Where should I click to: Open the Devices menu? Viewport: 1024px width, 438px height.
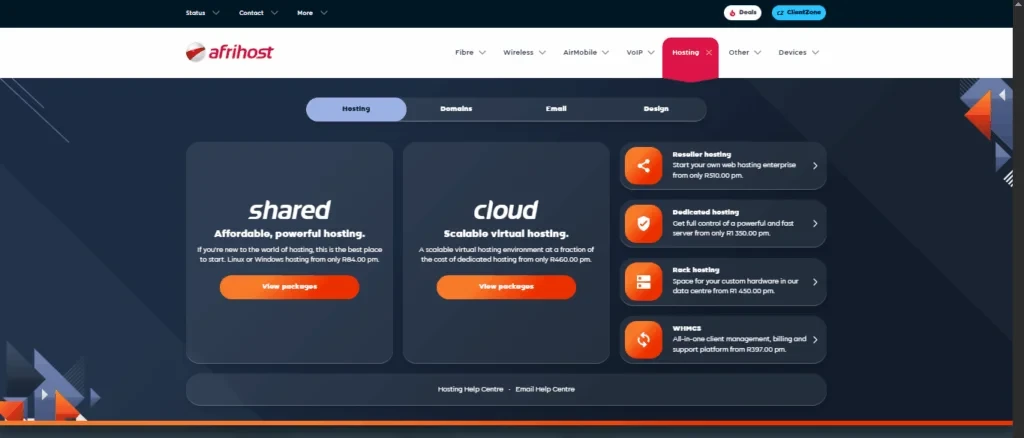(x=798, y=52)
